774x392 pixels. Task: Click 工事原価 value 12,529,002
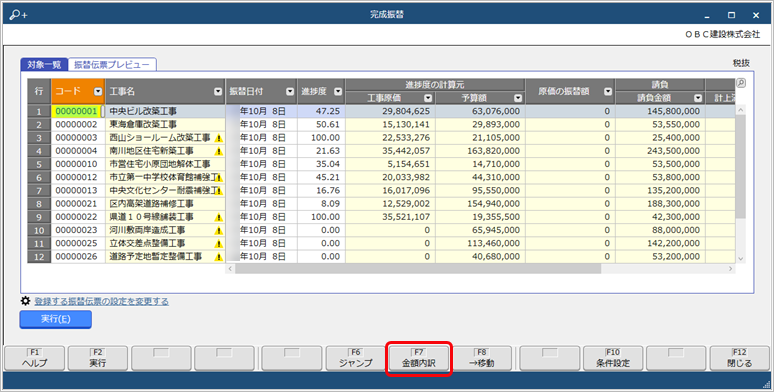390,204
